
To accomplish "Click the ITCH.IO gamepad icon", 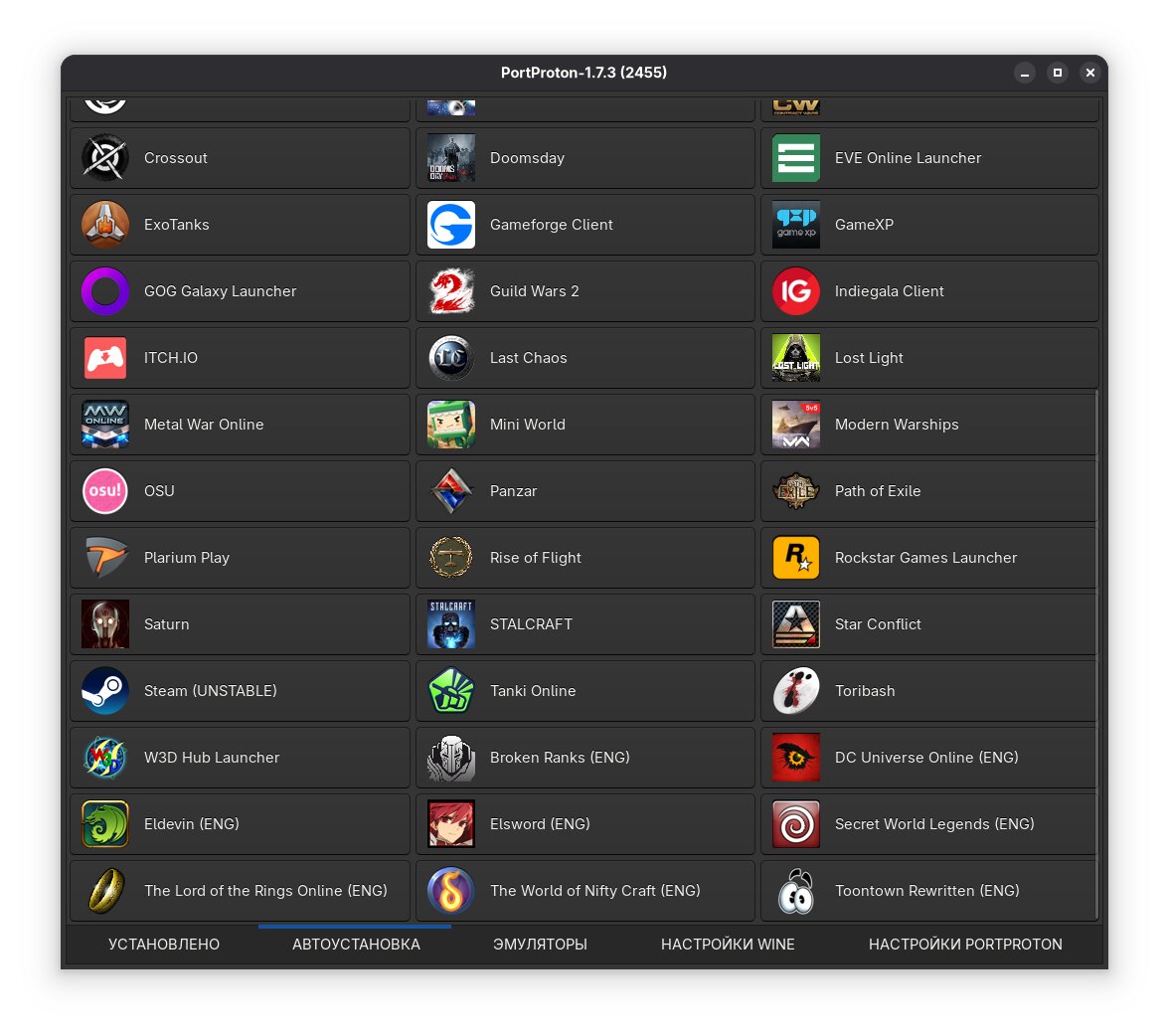I will [105, 358].
